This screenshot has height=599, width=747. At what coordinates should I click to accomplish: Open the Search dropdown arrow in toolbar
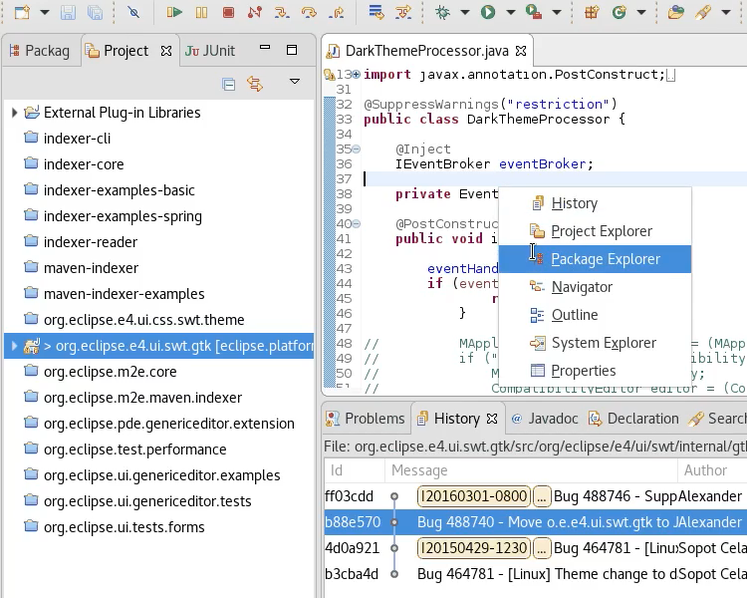click(x=726, y=12)
